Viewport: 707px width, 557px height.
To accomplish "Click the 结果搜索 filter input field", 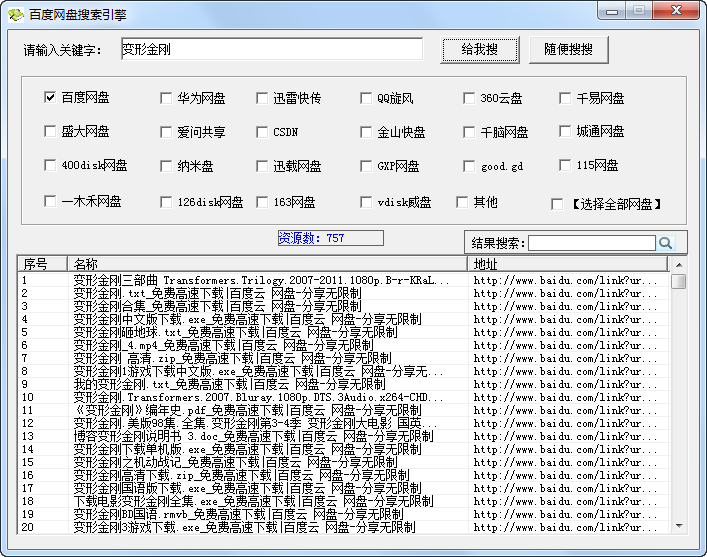I will pyautogui.click(x=592, y=243).
